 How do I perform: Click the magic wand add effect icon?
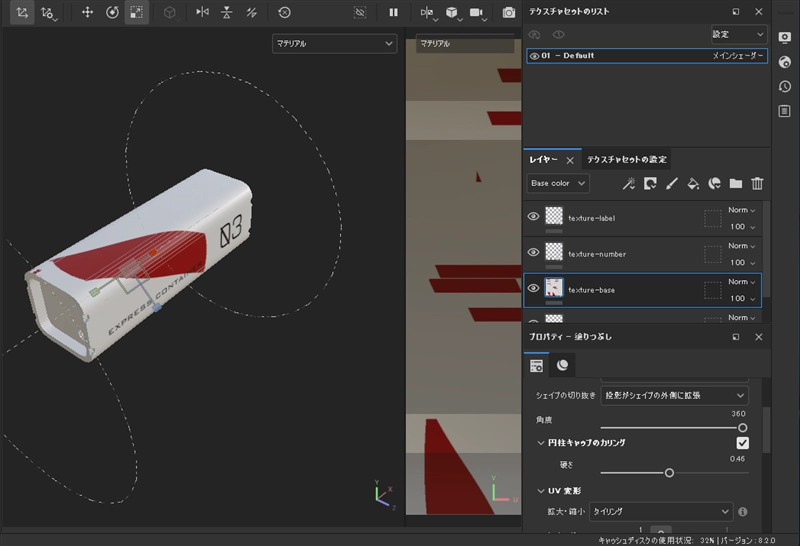click(x=628, y=184)
